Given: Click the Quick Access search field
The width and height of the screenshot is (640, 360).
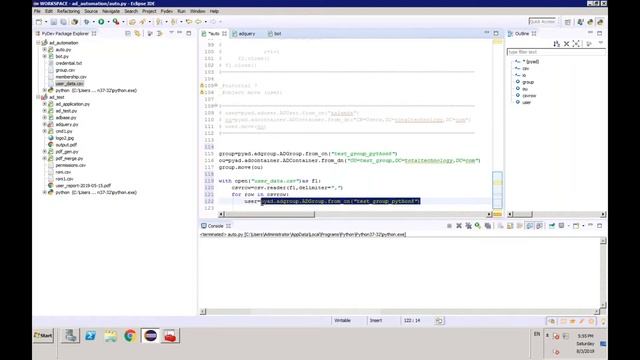Looking at the screenshot, I should 542,21.
